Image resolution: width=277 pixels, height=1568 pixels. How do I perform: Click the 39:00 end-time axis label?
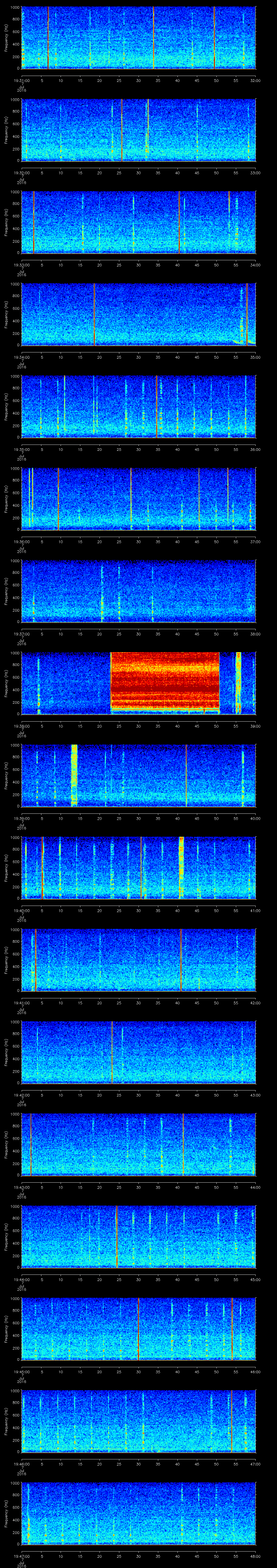click(x=255, y=726)
